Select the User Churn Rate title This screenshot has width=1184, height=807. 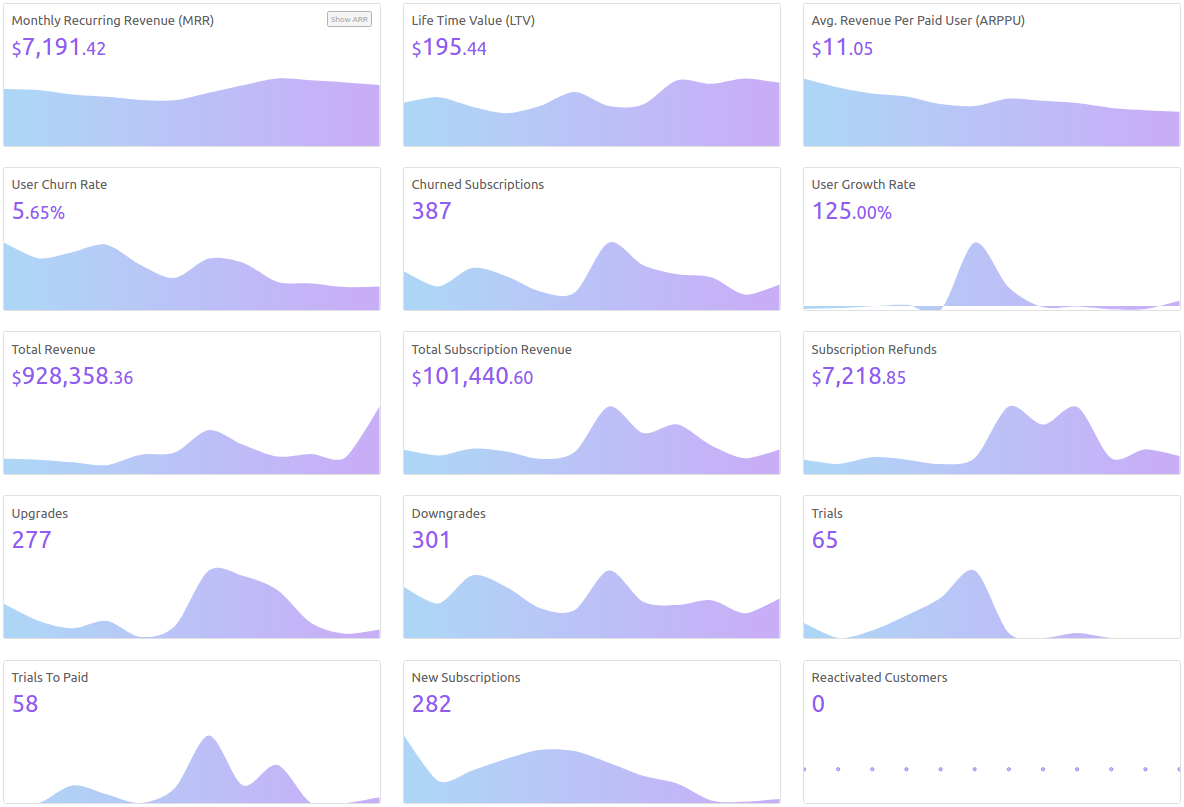click(59, 184)
